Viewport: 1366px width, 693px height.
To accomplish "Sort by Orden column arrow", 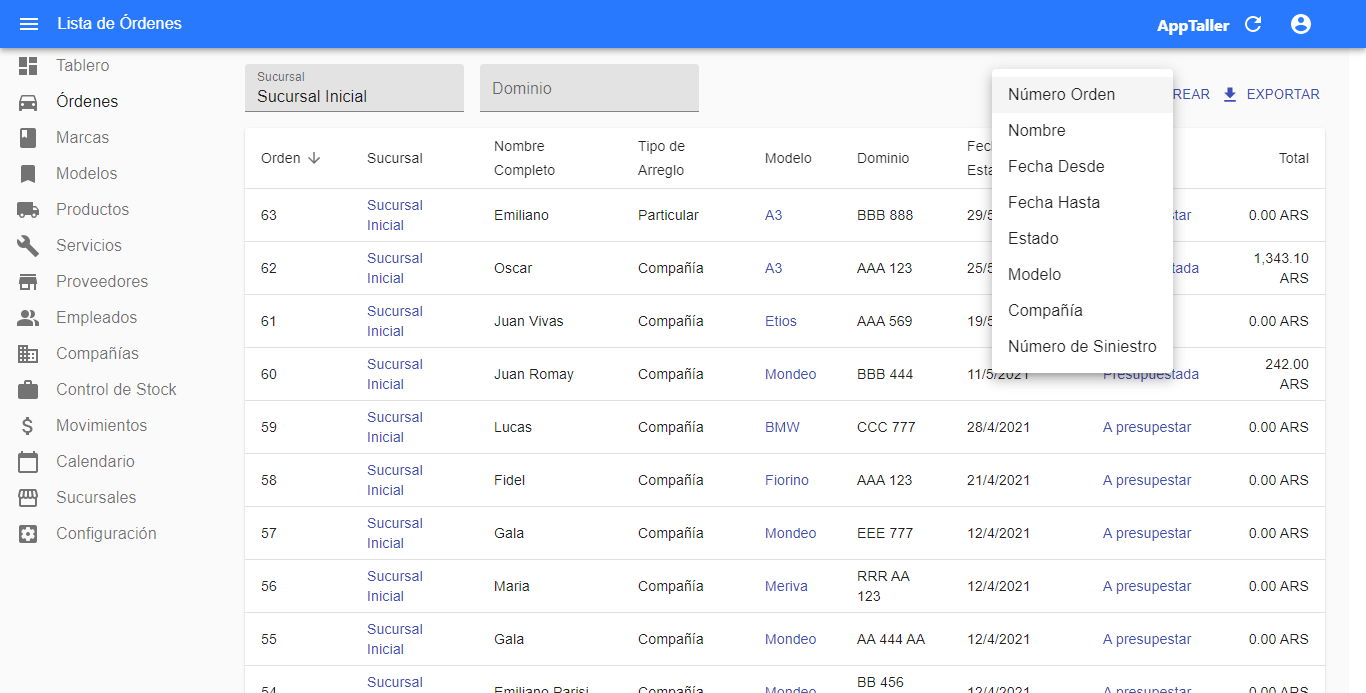I will pyautogui.click(x=314, y=158).
